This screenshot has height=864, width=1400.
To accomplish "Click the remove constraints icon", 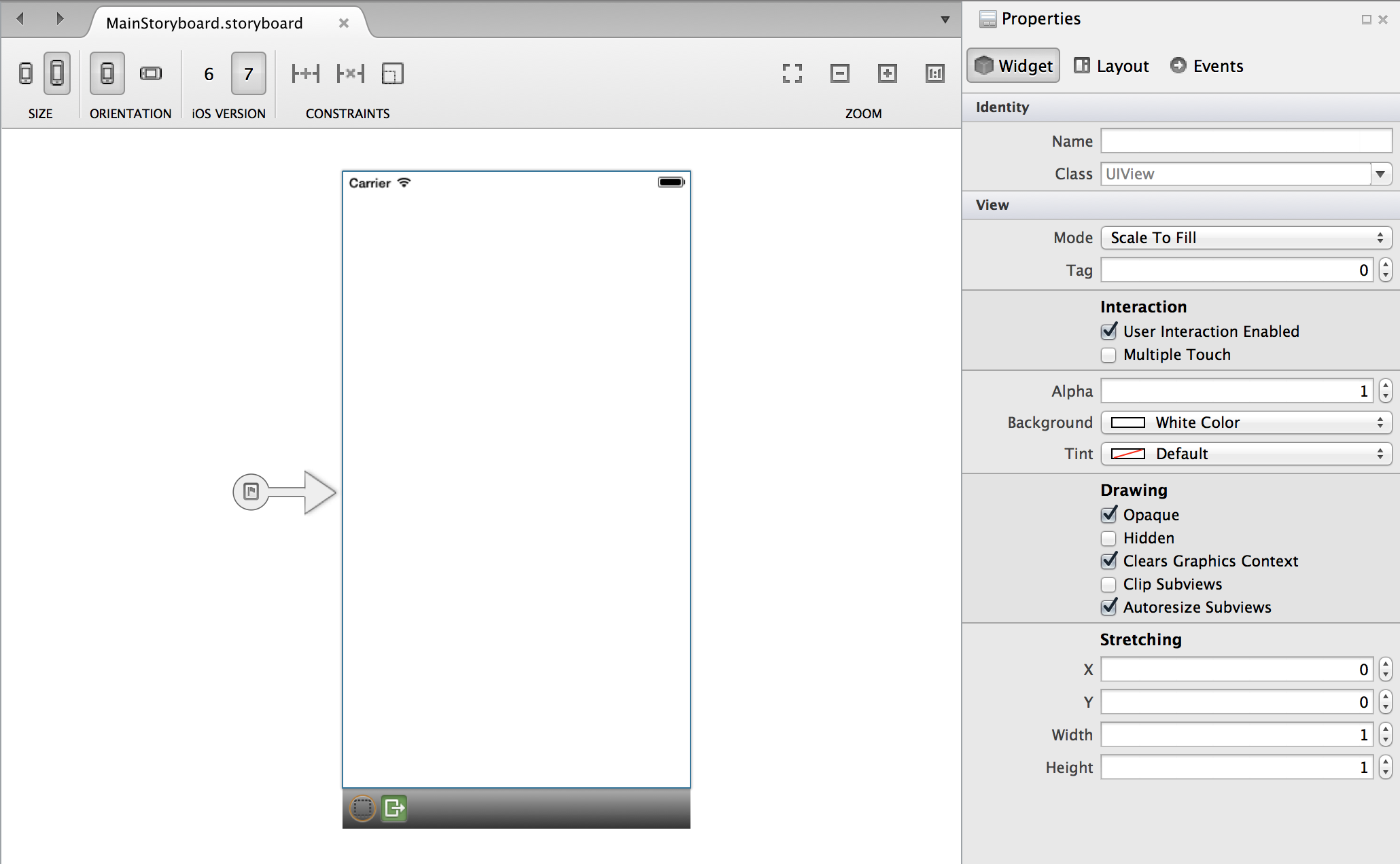I will pyautogui.click(x=350, y=73).
